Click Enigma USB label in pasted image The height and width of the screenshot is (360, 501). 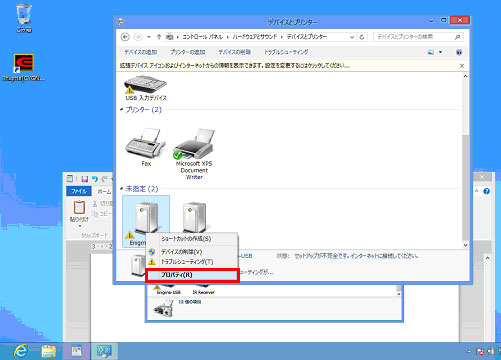tap(169, 292)
